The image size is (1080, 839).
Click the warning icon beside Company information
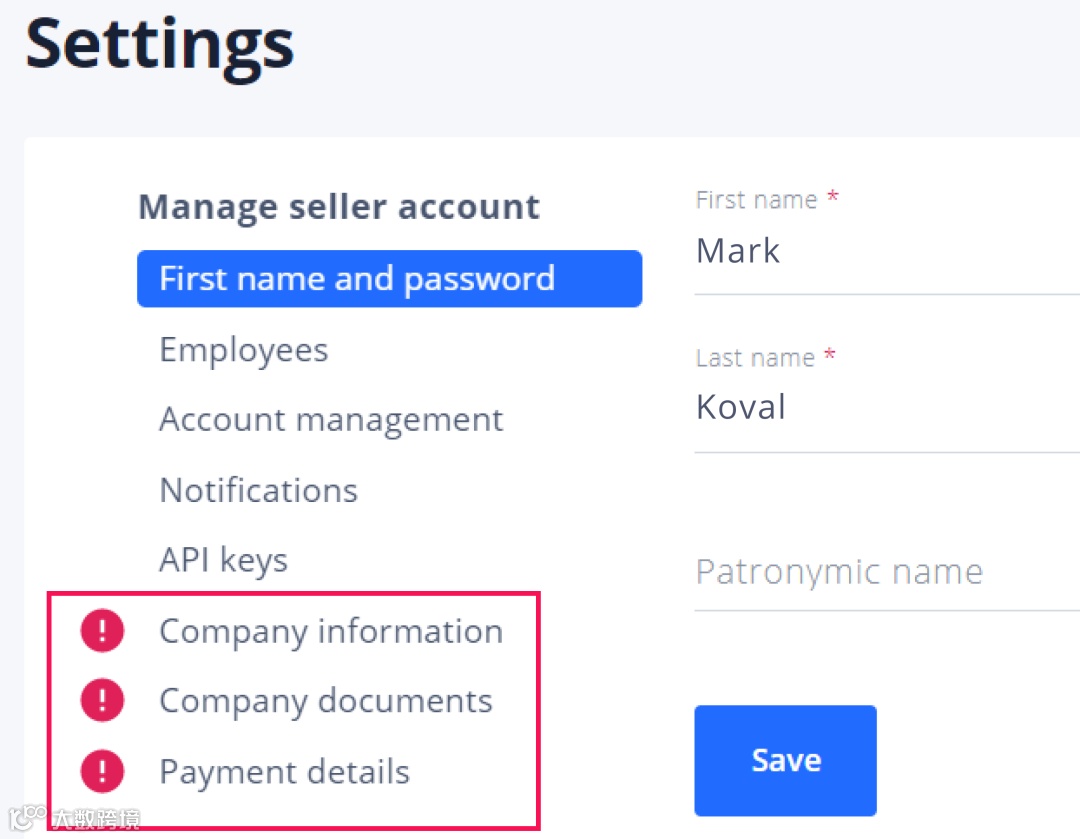pyautogui.click(x=102, y=631)
